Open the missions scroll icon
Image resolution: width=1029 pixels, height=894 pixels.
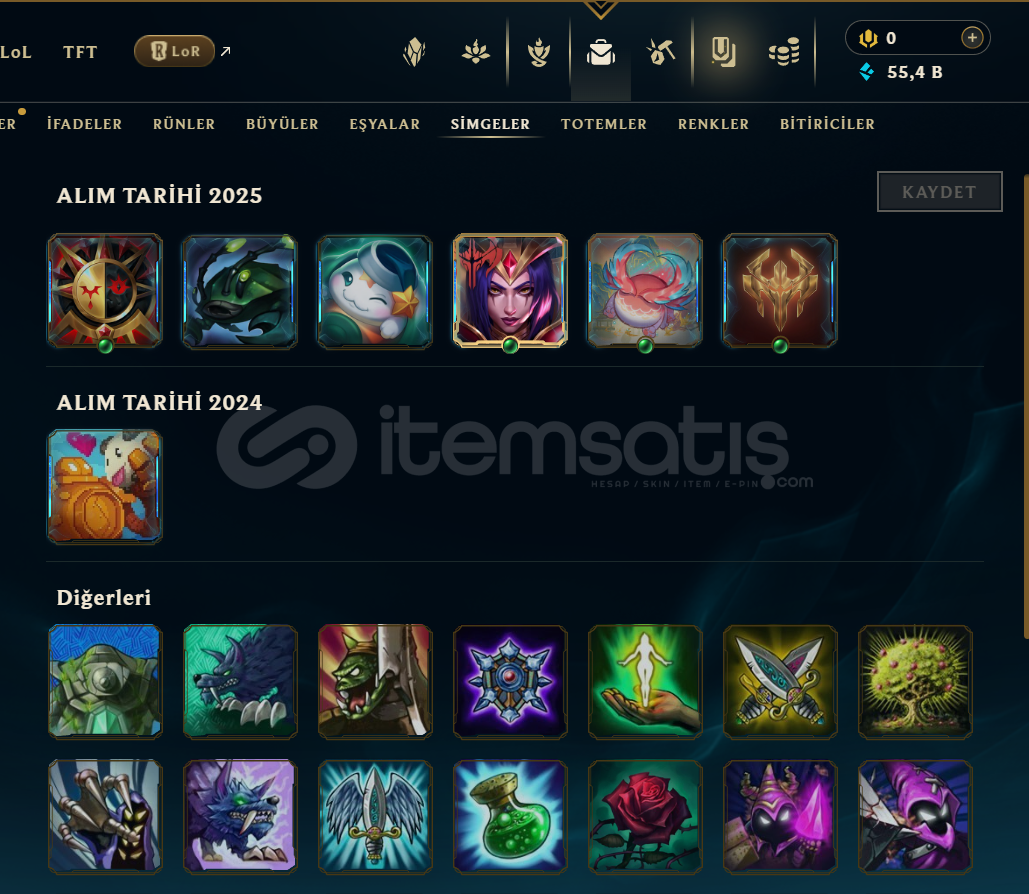(x=723, y=52)
